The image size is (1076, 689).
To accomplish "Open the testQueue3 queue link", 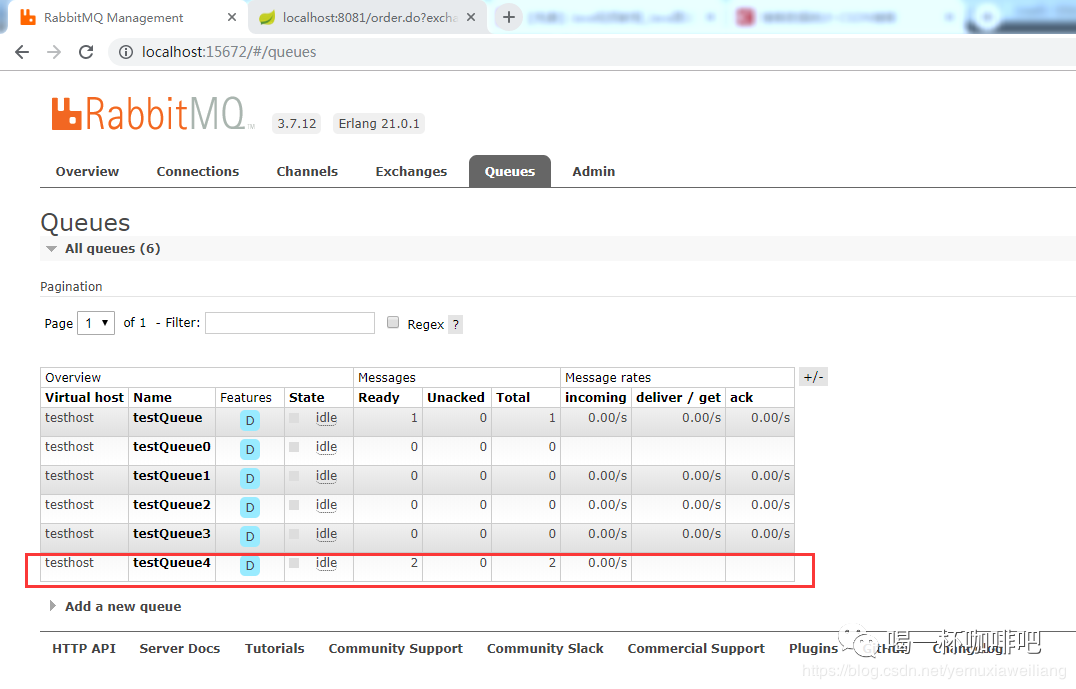I will point(172,533).
